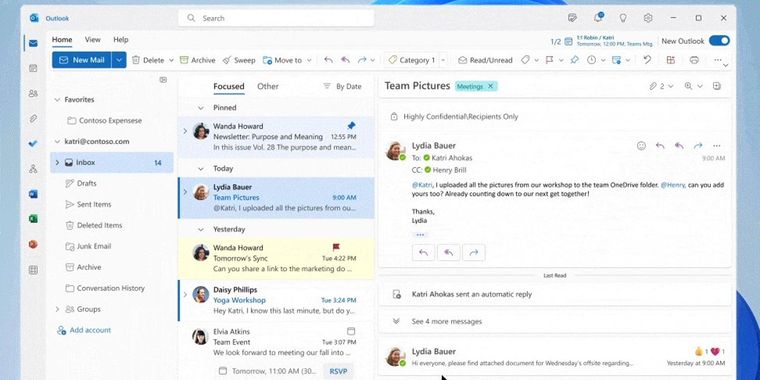
Task: Click the emoji reaction icon on Lydia's message
Action: click(x=641, y=145)
